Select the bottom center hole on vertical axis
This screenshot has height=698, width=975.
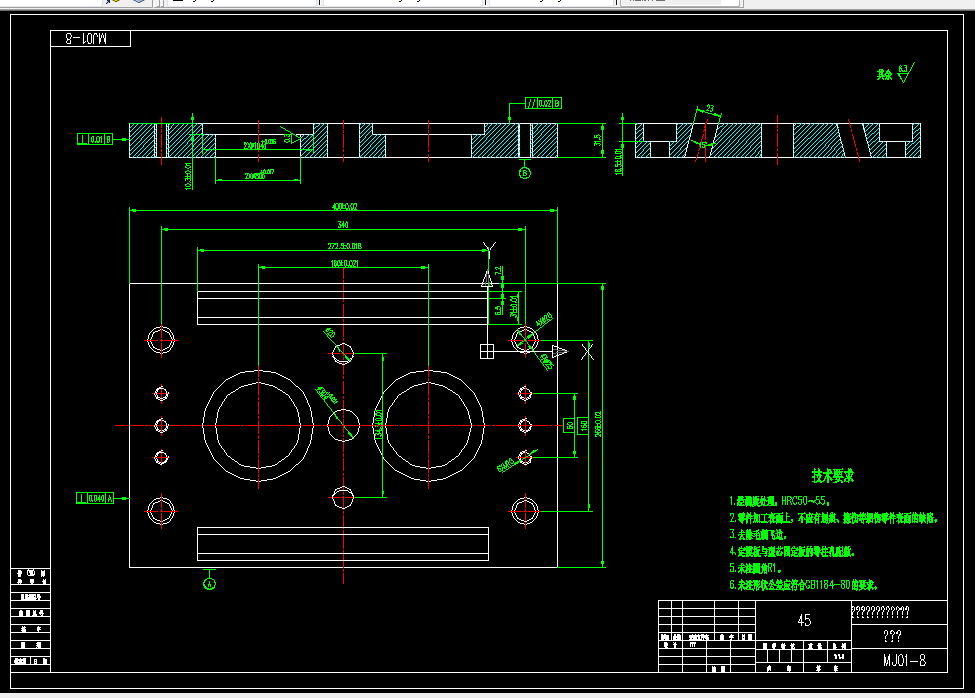[x=343, y=497]
